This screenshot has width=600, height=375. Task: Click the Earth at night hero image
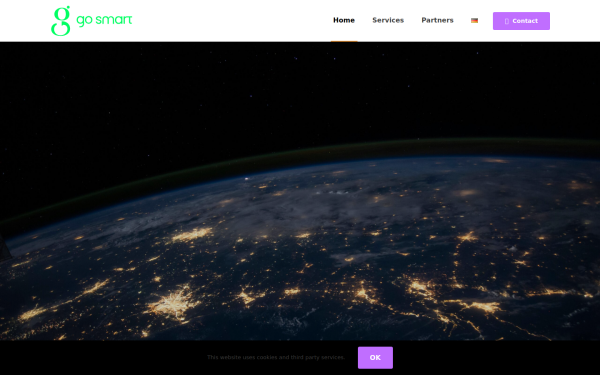[x=300, y=191]
